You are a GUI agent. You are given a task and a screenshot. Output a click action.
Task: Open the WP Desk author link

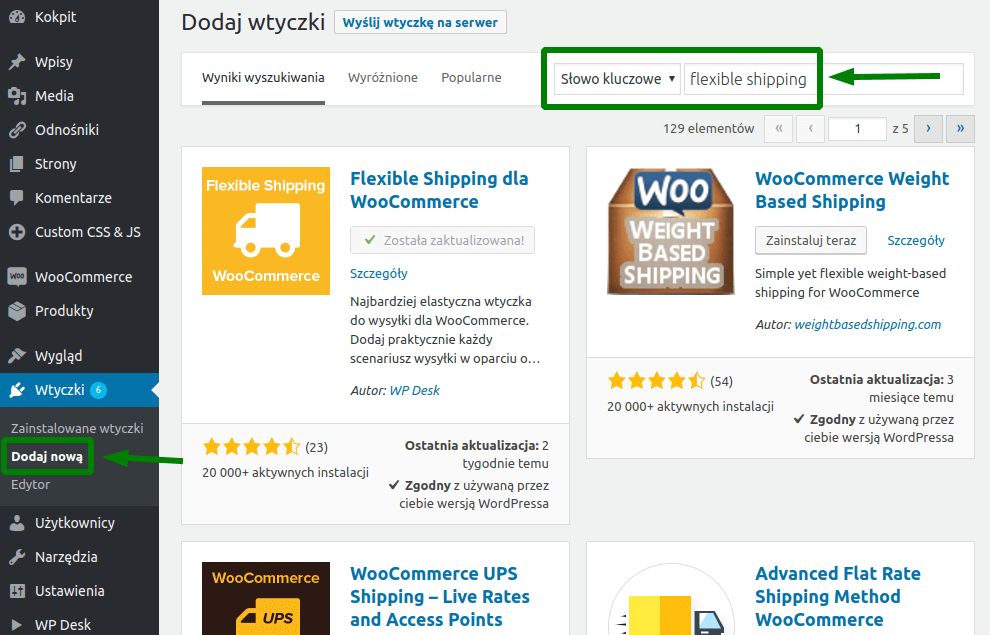[x=414, y=390]
